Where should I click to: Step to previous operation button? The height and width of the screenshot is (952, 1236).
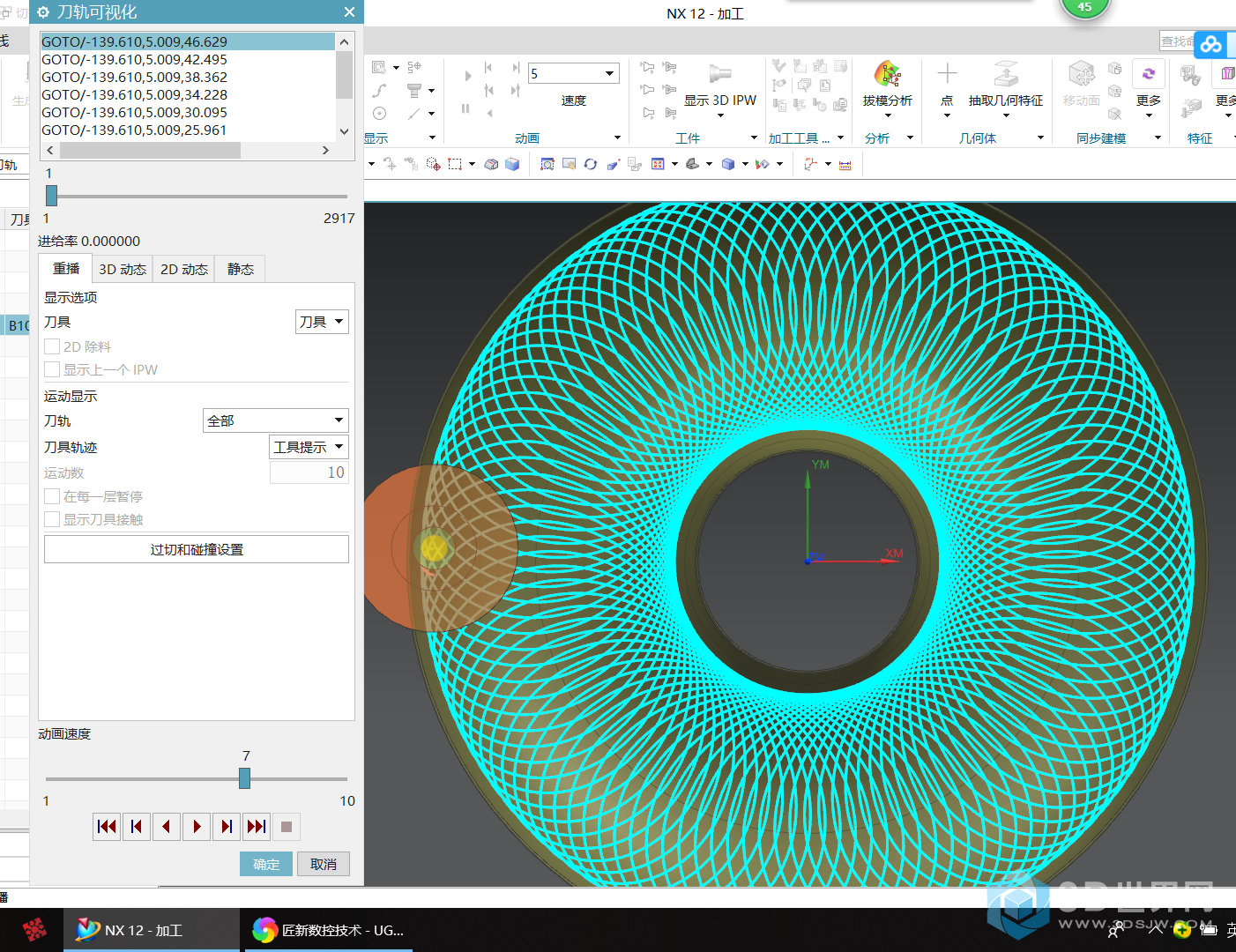coord(137,826)
